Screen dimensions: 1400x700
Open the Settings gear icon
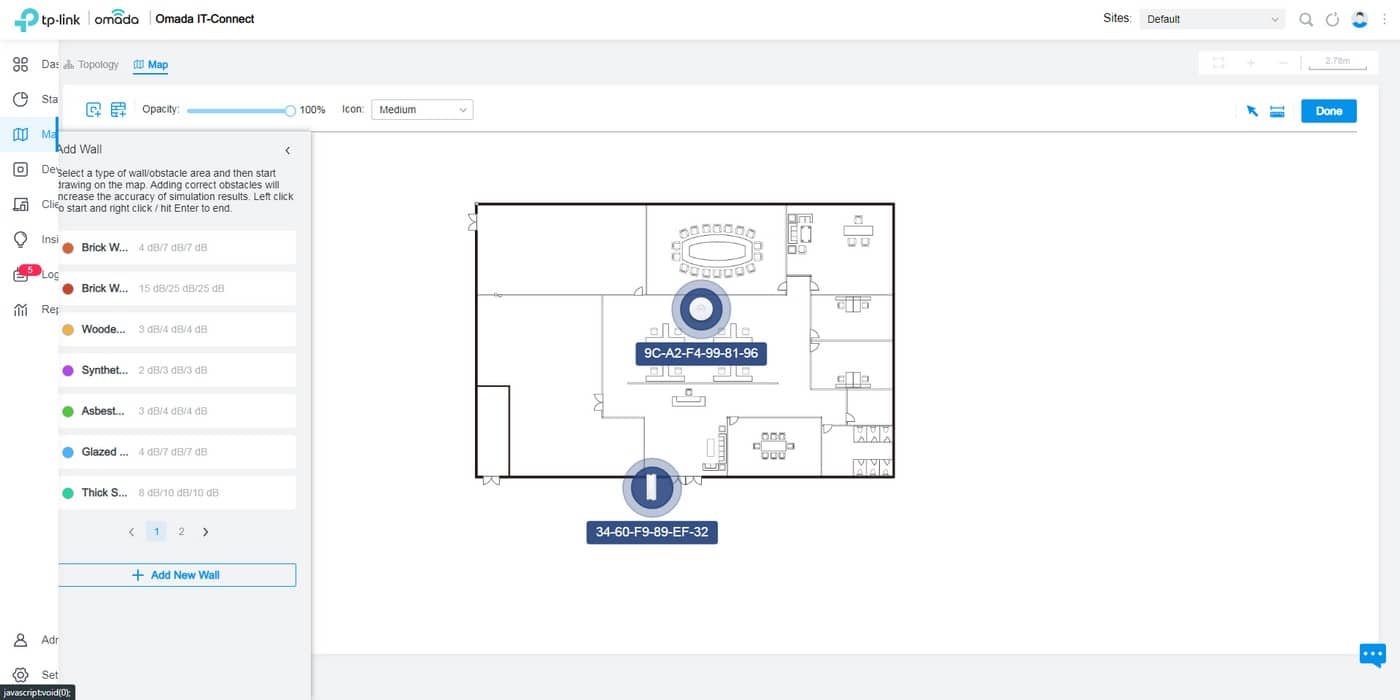click(20, 675)
